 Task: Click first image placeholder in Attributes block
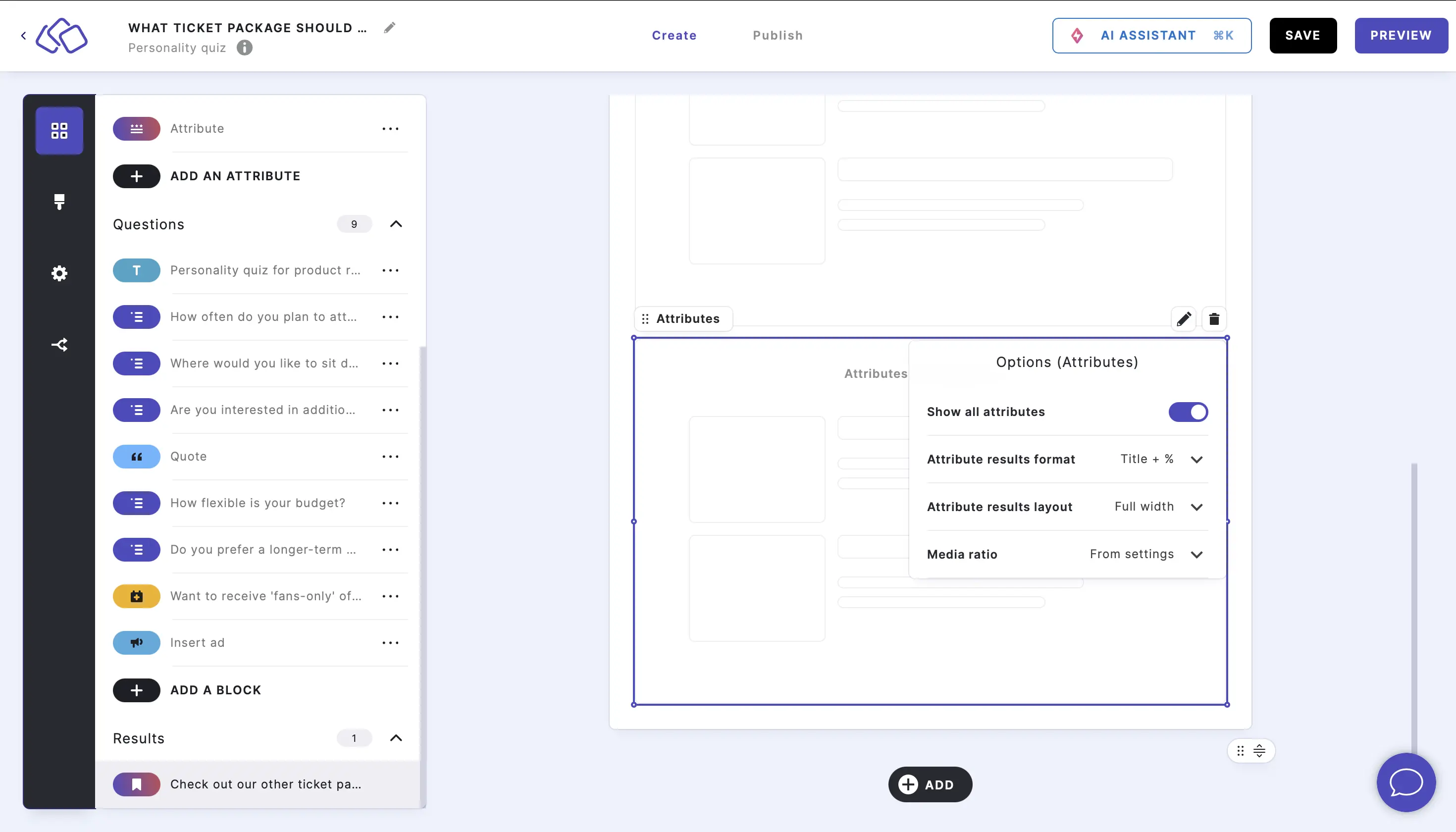(x=757, y=469)
